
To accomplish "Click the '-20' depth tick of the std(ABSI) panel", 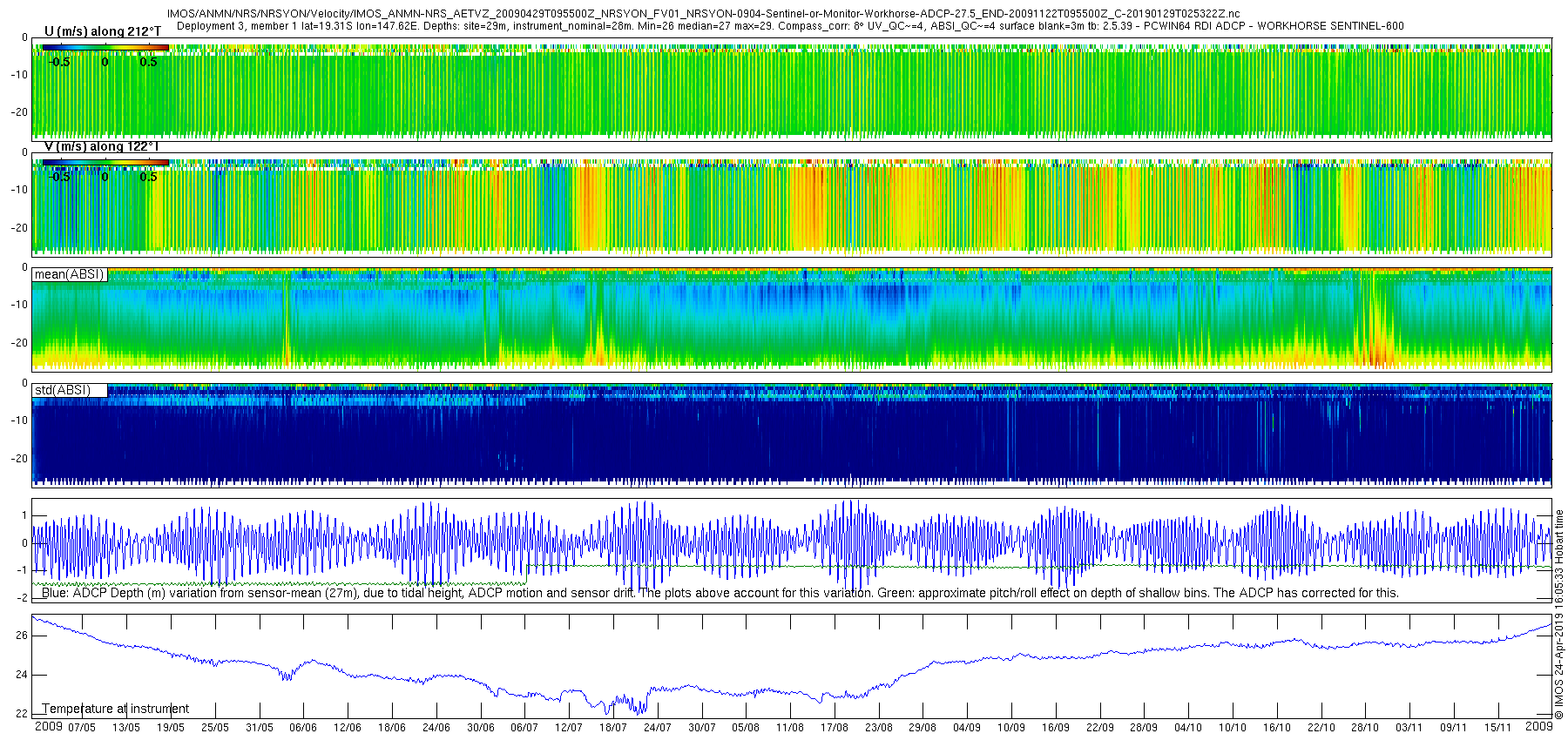I will pyautogui.click(x=19, y=459).
